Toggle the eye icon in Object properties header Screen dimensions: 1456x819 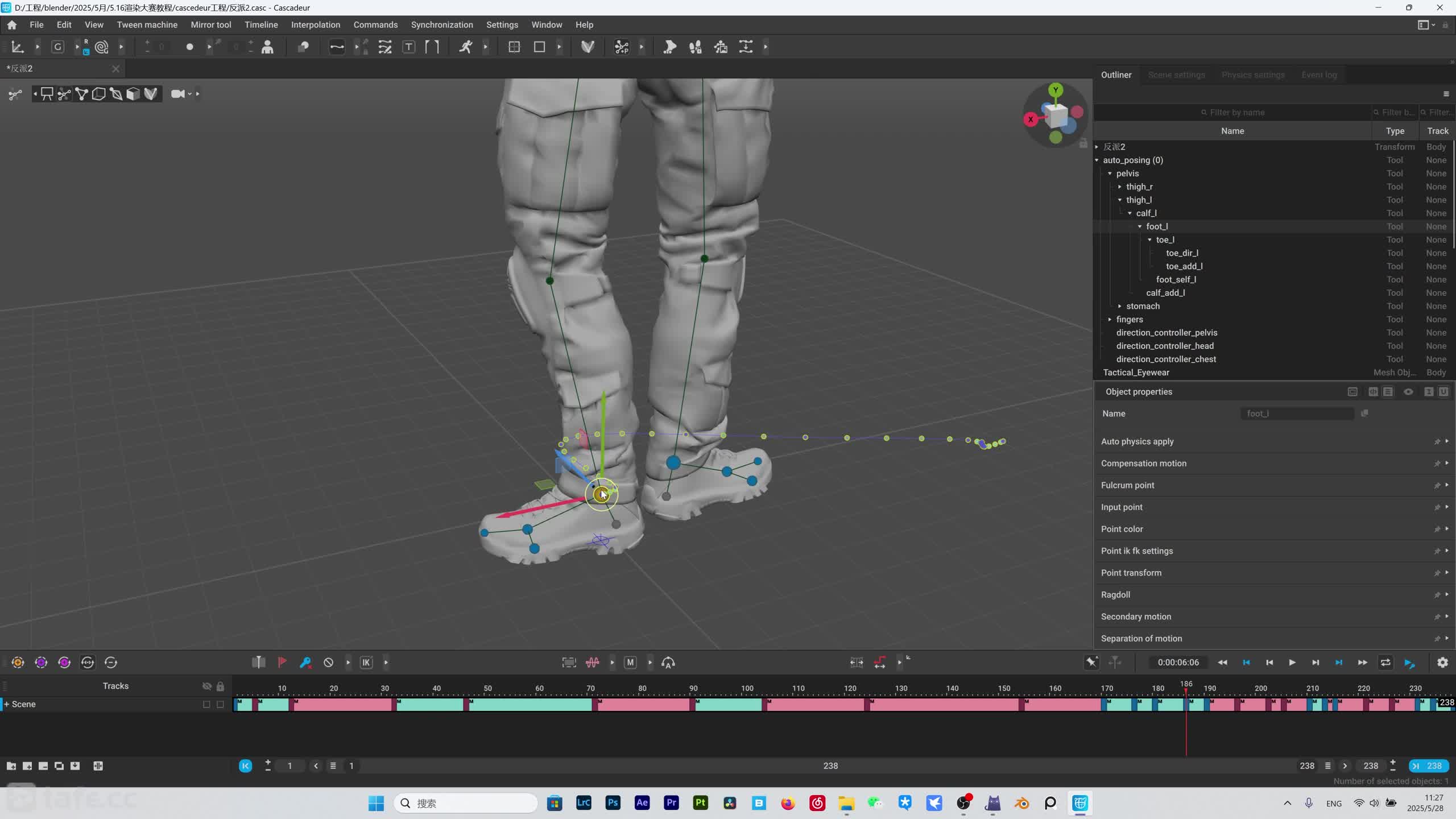pos(1408,392)
